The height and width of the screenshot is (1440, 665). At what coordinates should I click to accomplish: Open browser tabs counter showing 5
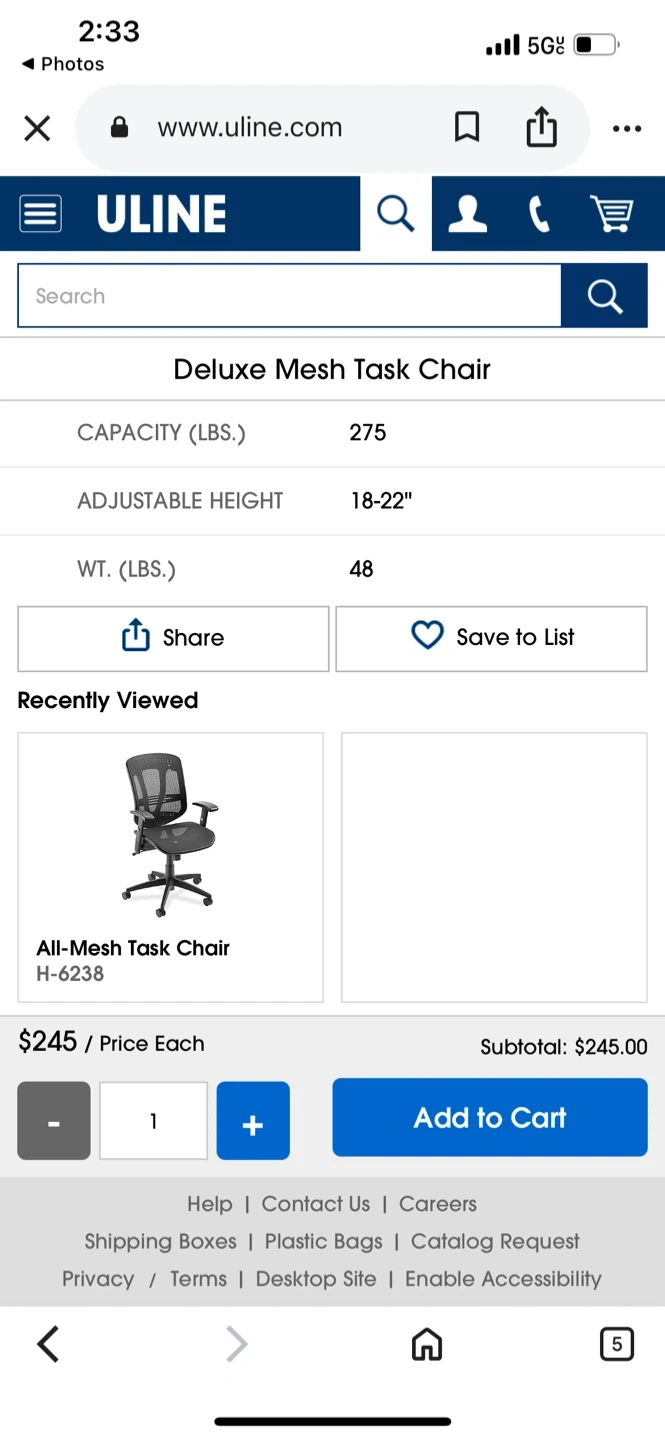pos(616,1345)
